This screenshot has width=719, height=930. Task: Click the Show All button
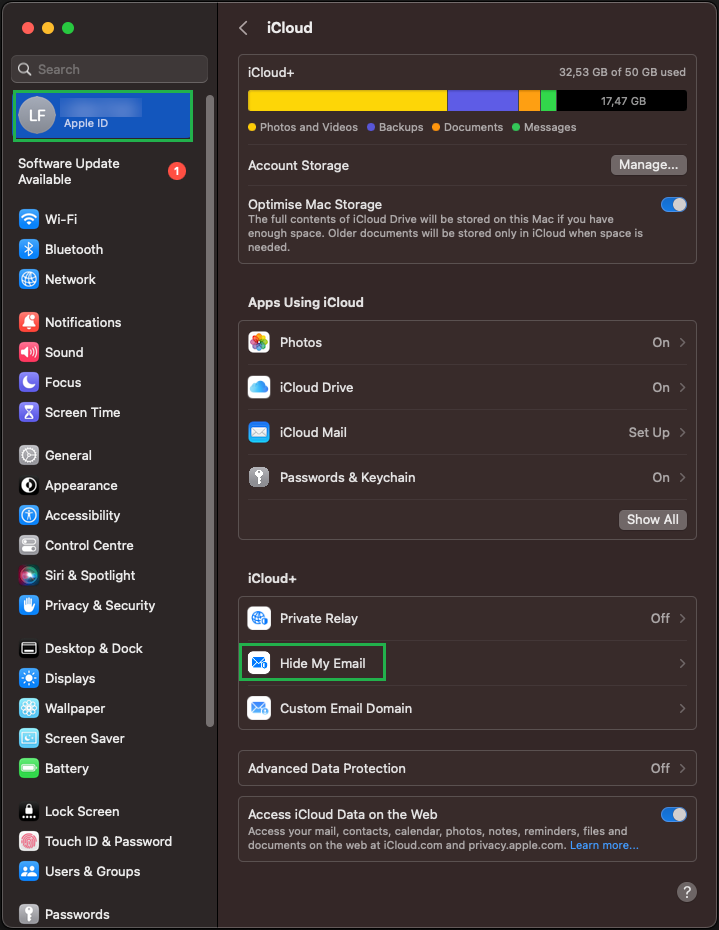click(x=653, y=520)
